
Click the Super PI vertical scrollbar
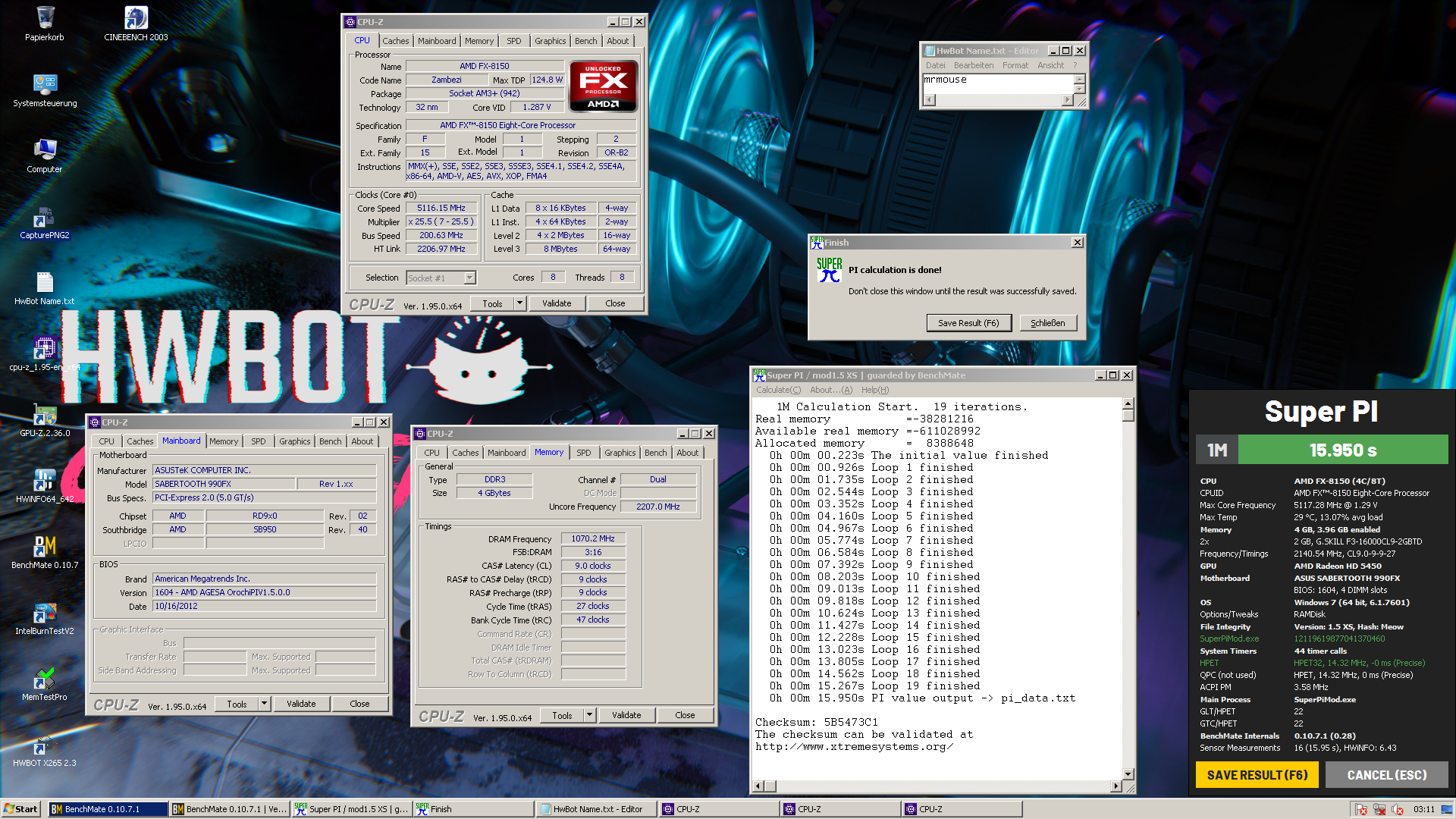coord(1128,588)
